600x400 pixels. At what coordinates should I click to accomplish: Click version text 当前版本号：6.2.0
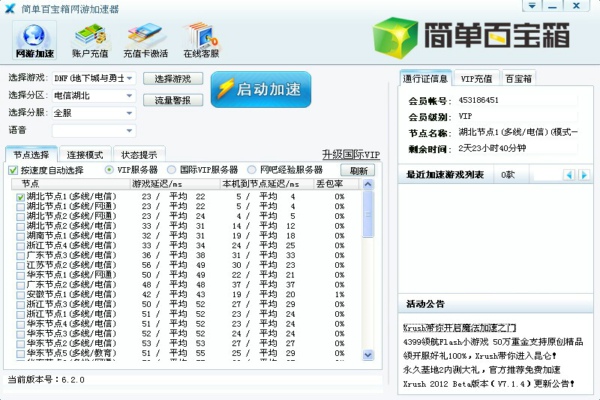click(x=46, y=380)
